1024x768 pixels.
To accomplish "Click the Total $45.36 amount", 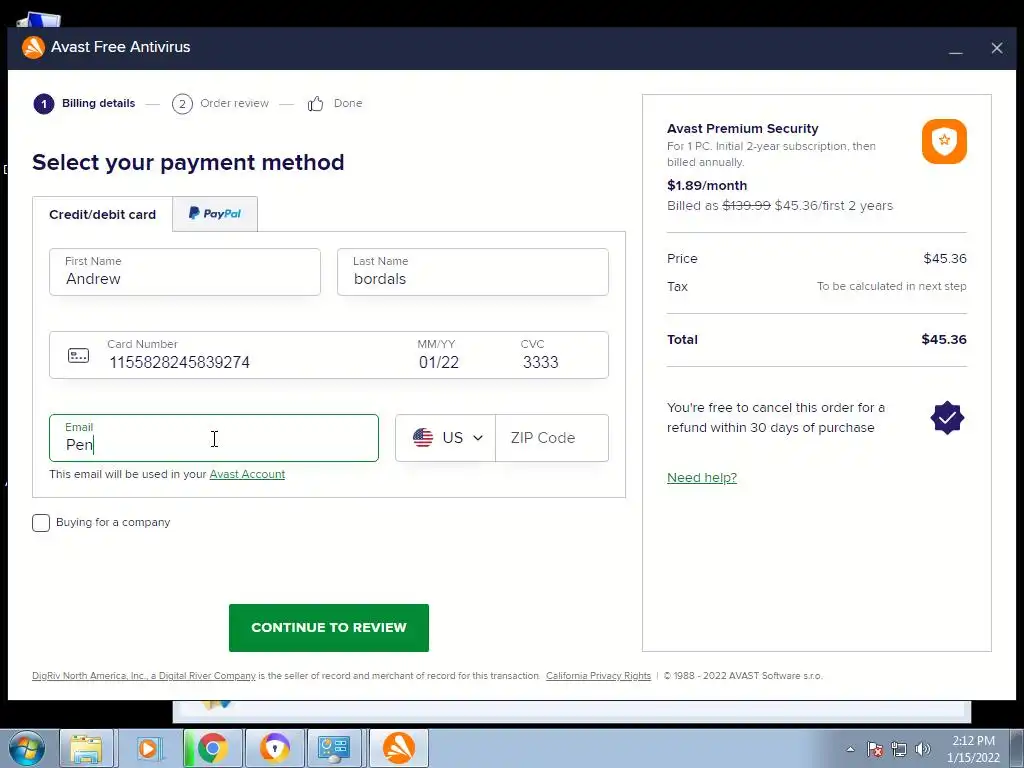I will pos(944,340).
